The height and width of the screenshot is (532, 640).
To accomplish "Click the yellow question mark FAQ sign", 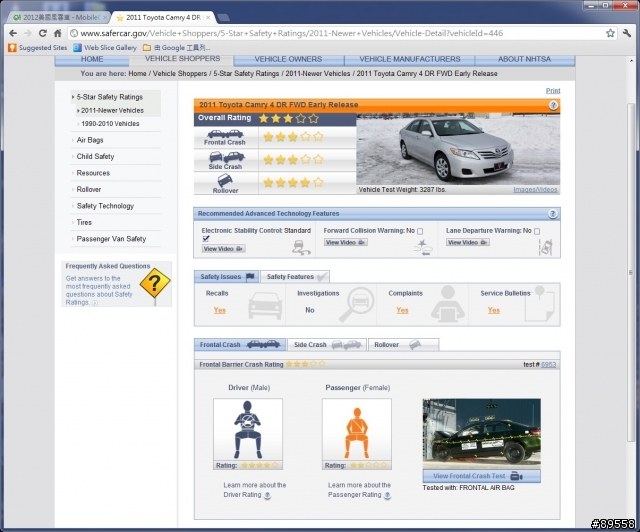I will coord(155,284).
